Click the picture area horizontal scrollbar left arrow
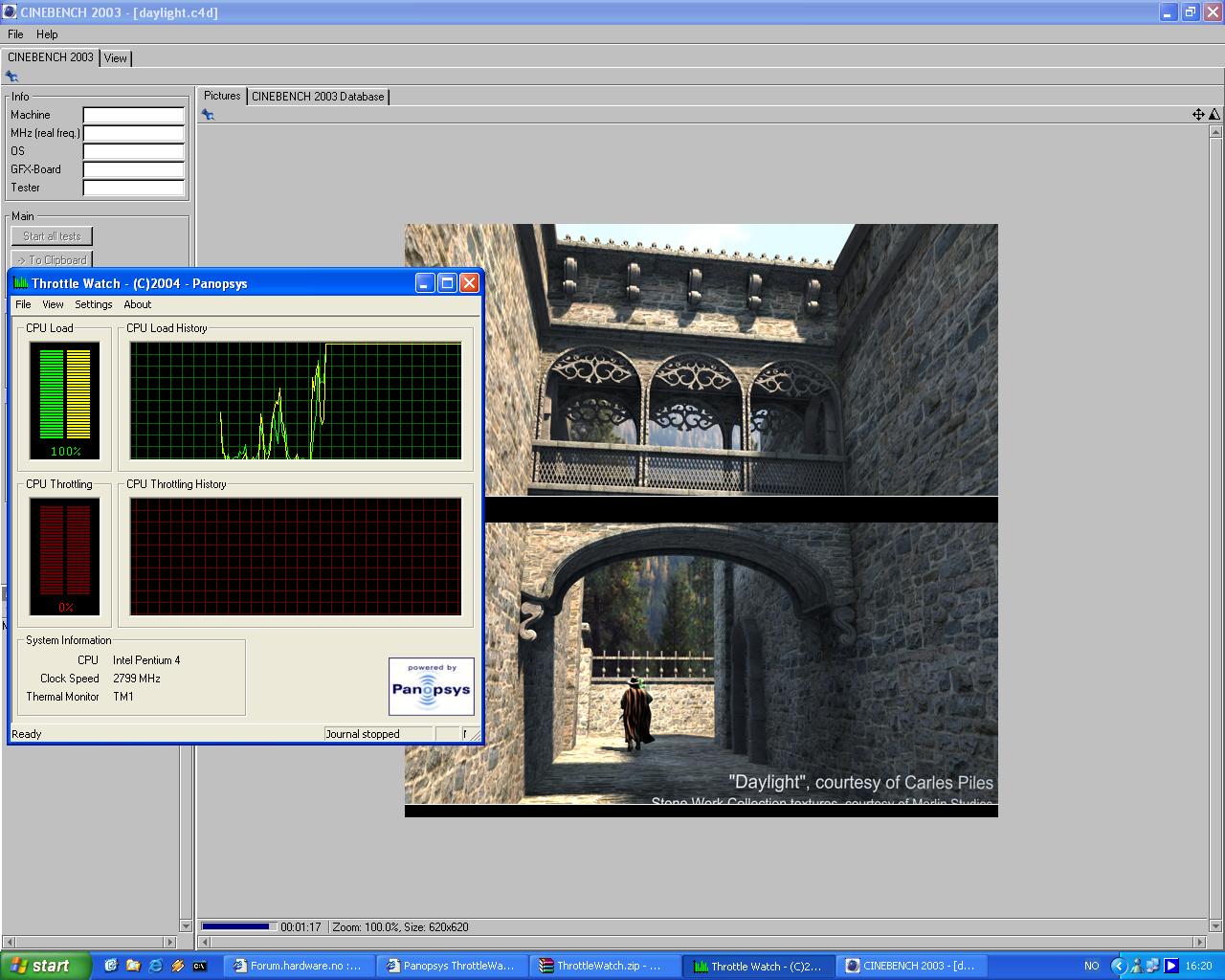Viewport: 1225px width, 980px height. coord(203,943)
